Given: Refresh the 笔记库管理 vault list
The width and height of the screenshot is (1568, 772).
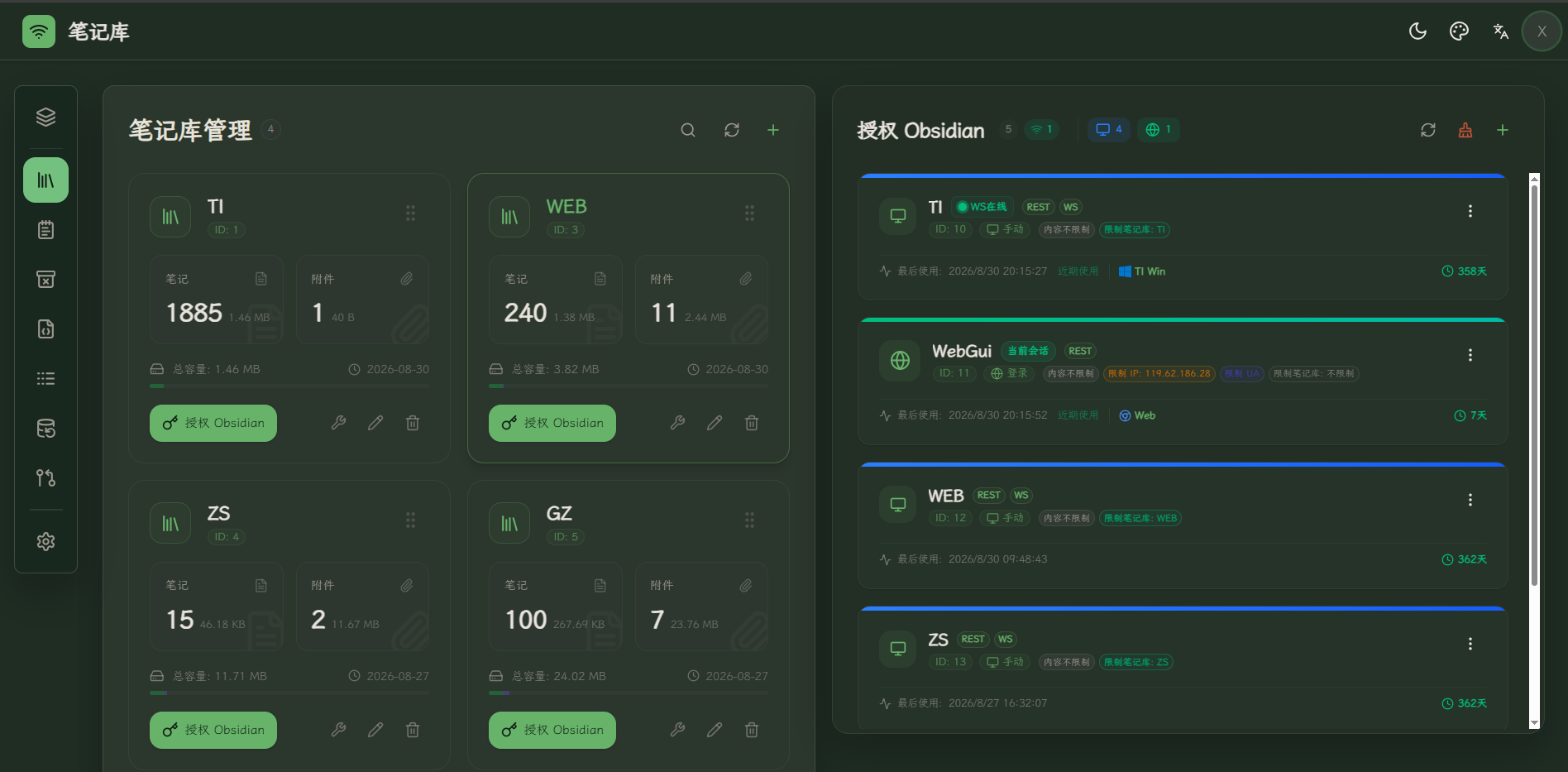Looking at the screenshot, I should coord(732,130).
